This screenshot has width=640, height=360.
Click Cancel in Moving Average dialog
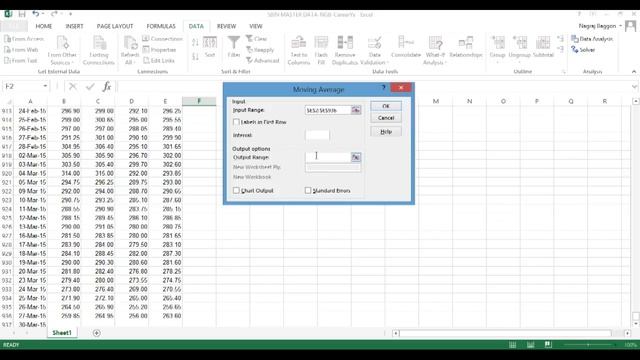[x=386, y=118]
